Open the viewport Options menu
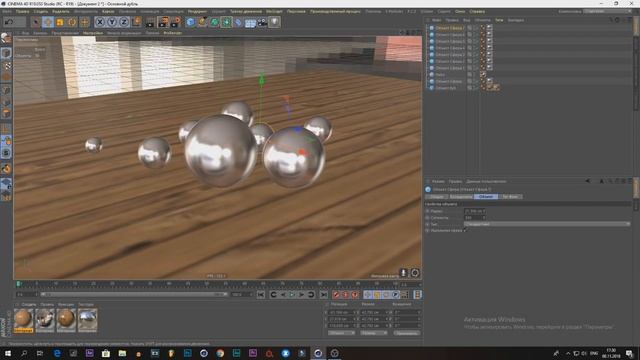 pos(93,33)
